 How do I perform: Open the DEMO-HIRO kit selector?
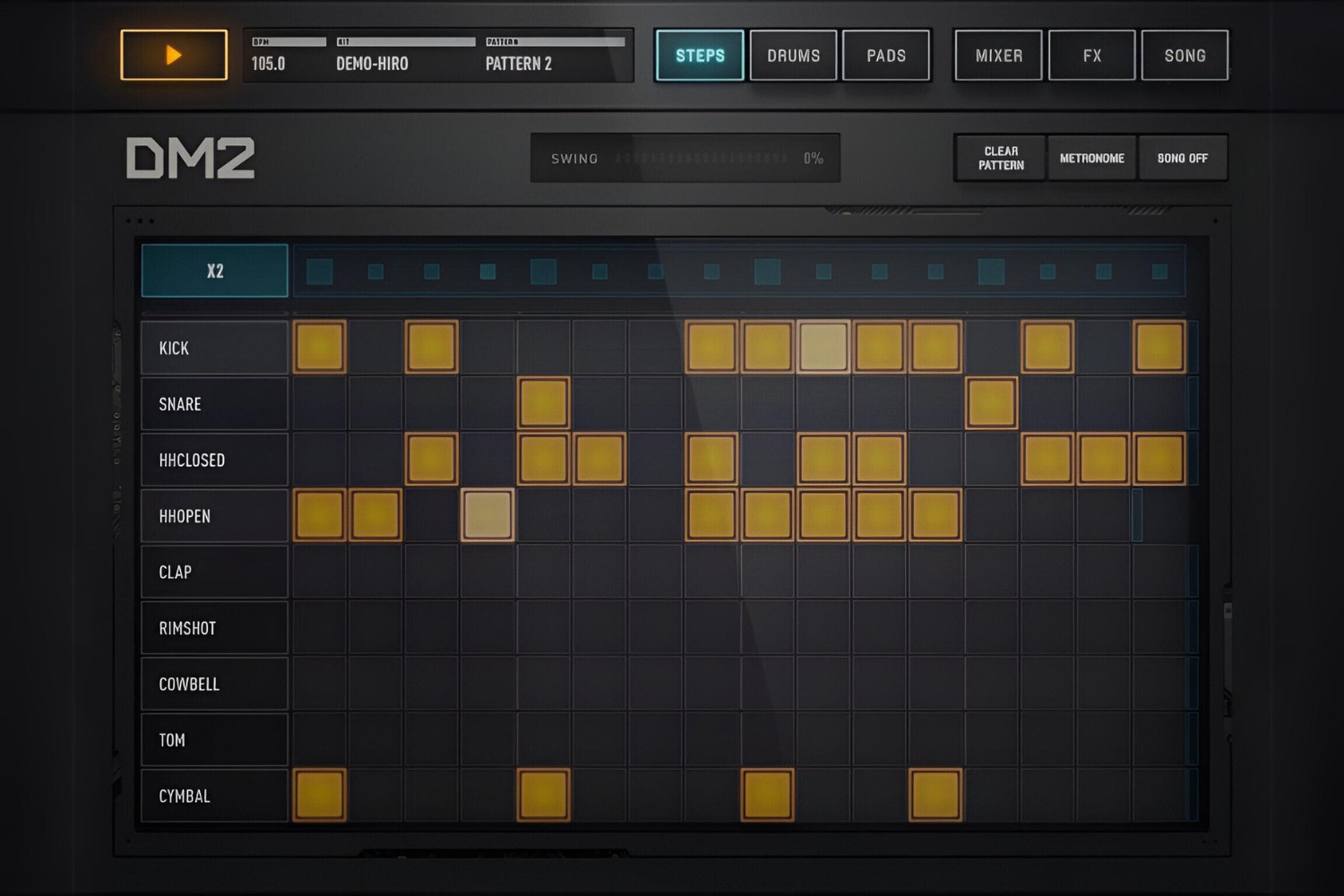371,64
